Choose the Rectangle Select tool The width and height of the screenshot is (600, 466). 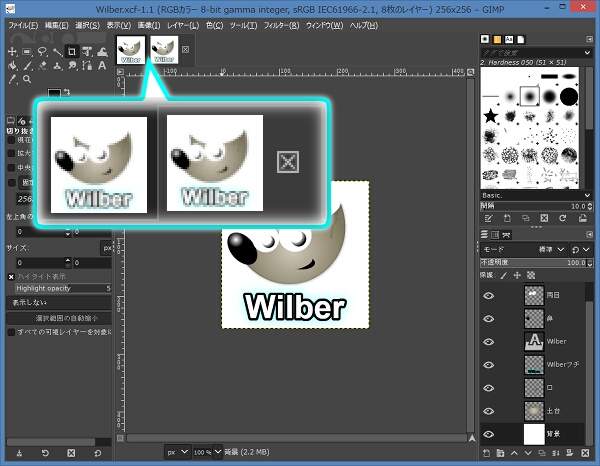coord(27,51)
